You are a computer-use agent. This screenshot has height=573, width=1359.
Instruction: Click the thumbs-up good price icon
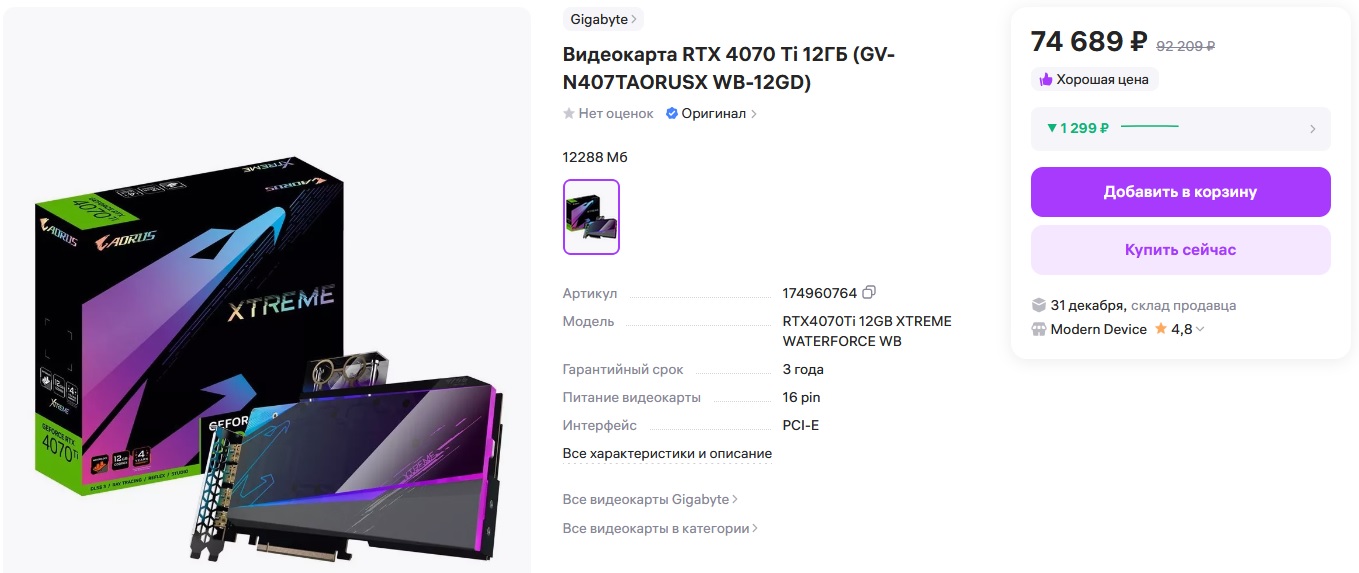(1046, 79)
